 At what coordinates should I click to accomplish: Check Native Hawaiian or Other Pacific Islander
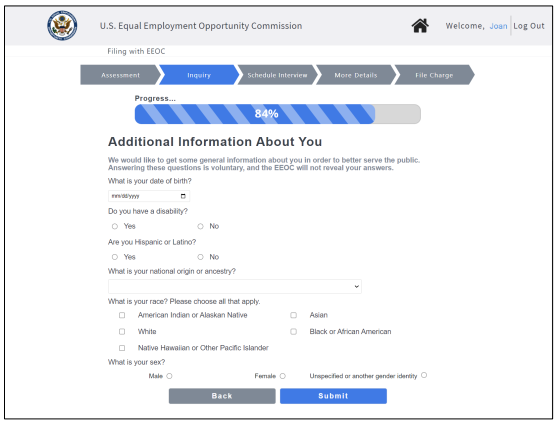click(x=122, y=348)
